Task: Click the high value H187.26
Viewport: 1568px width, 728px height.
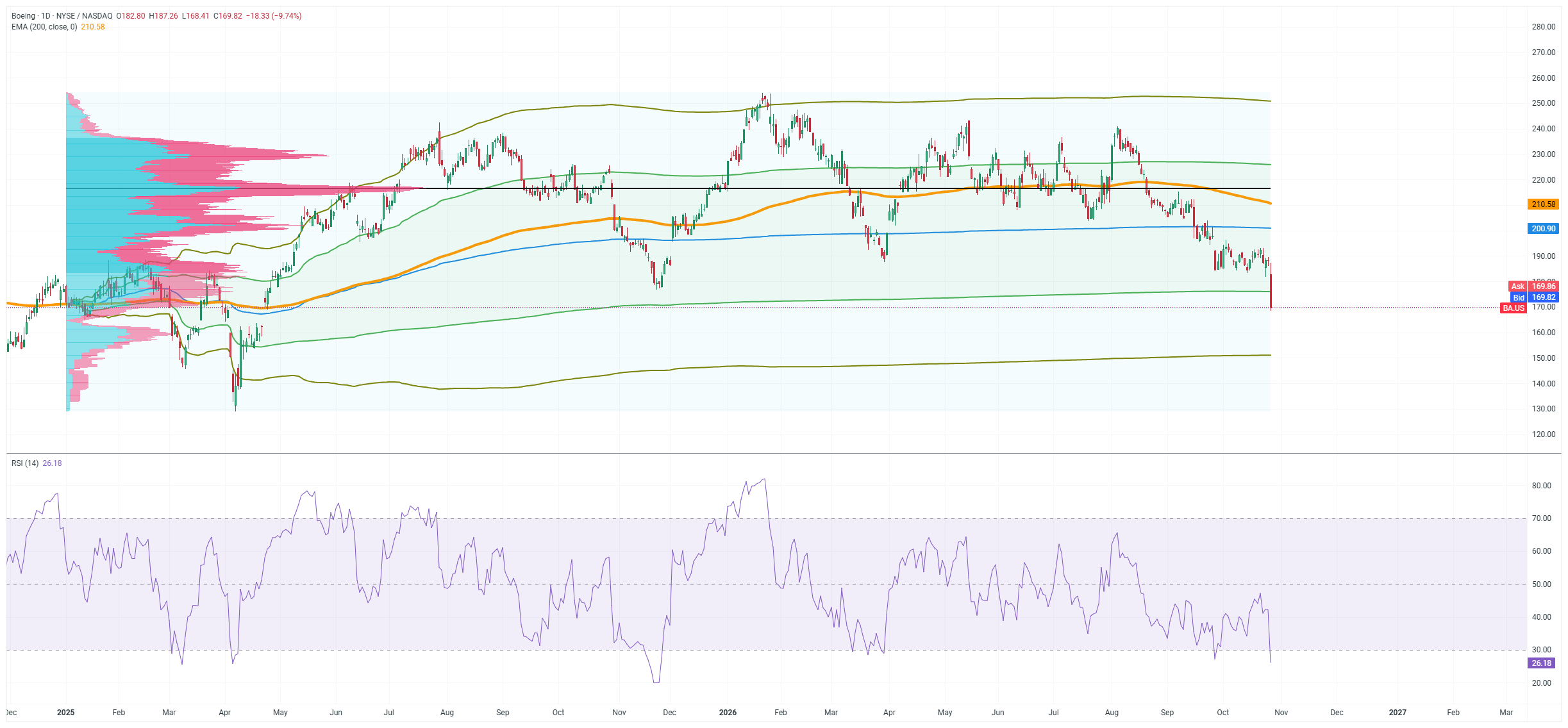Action: tap(163, 16)
